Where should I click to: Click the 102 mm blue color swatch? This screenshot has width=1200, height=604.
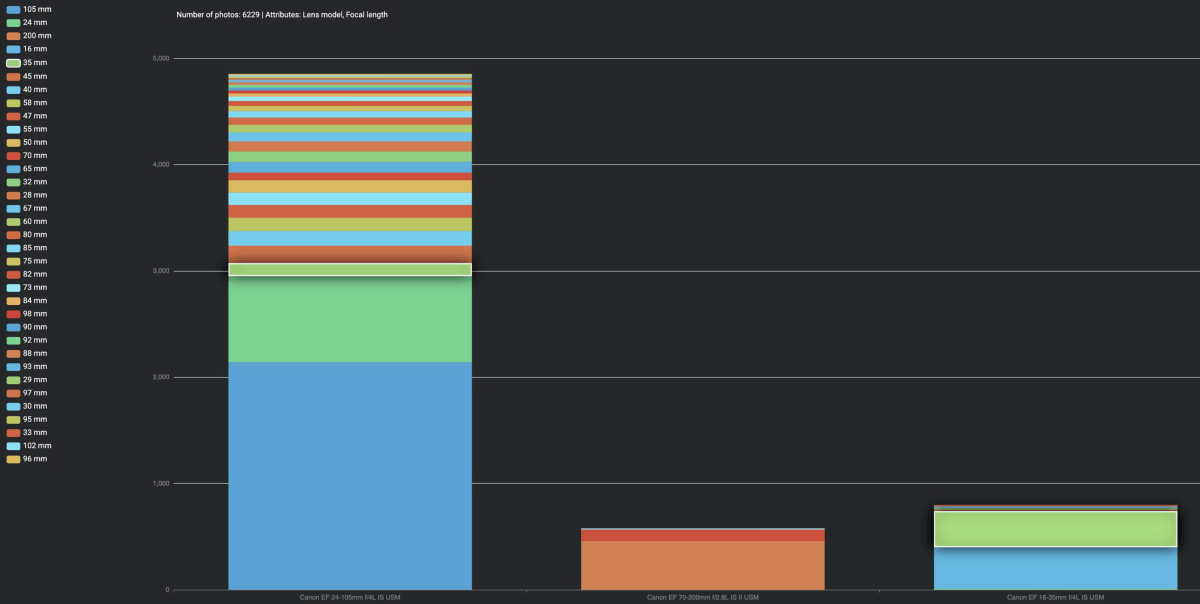click(11, 445)
